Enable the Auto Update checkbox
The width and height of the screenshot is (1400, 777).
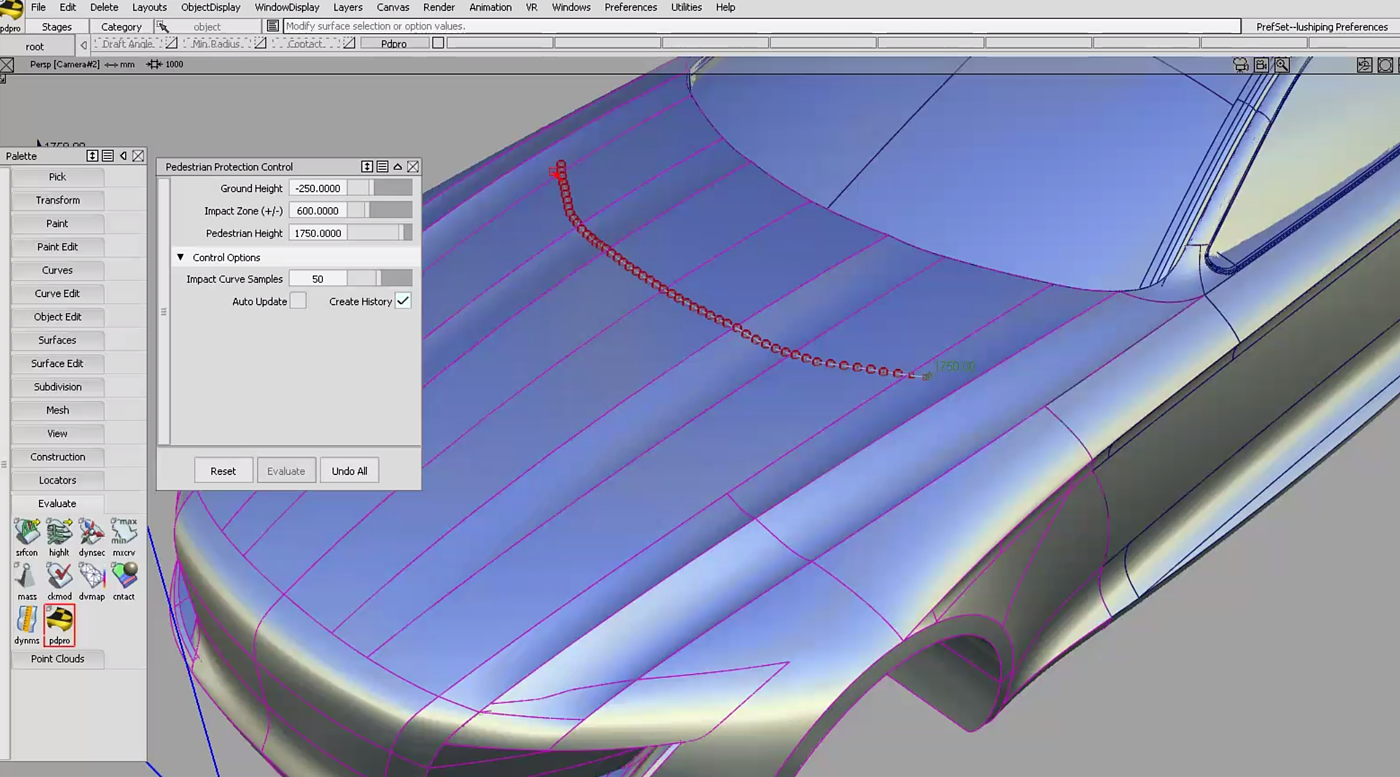pyautogui.click(x=298, y=301)
